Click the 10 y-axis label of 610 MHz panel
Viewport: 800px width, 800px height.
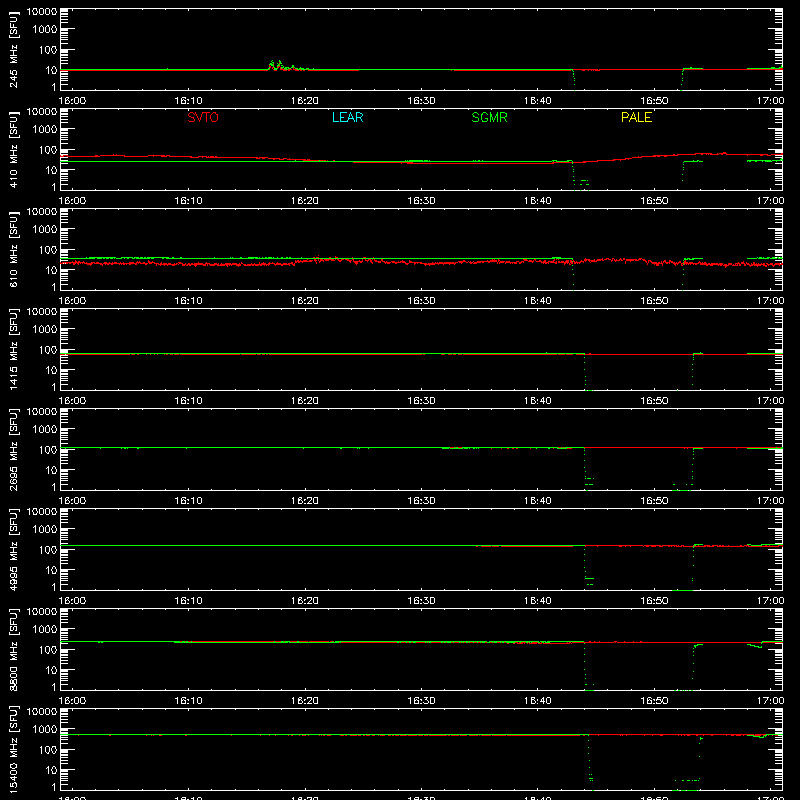coord(51,270)
